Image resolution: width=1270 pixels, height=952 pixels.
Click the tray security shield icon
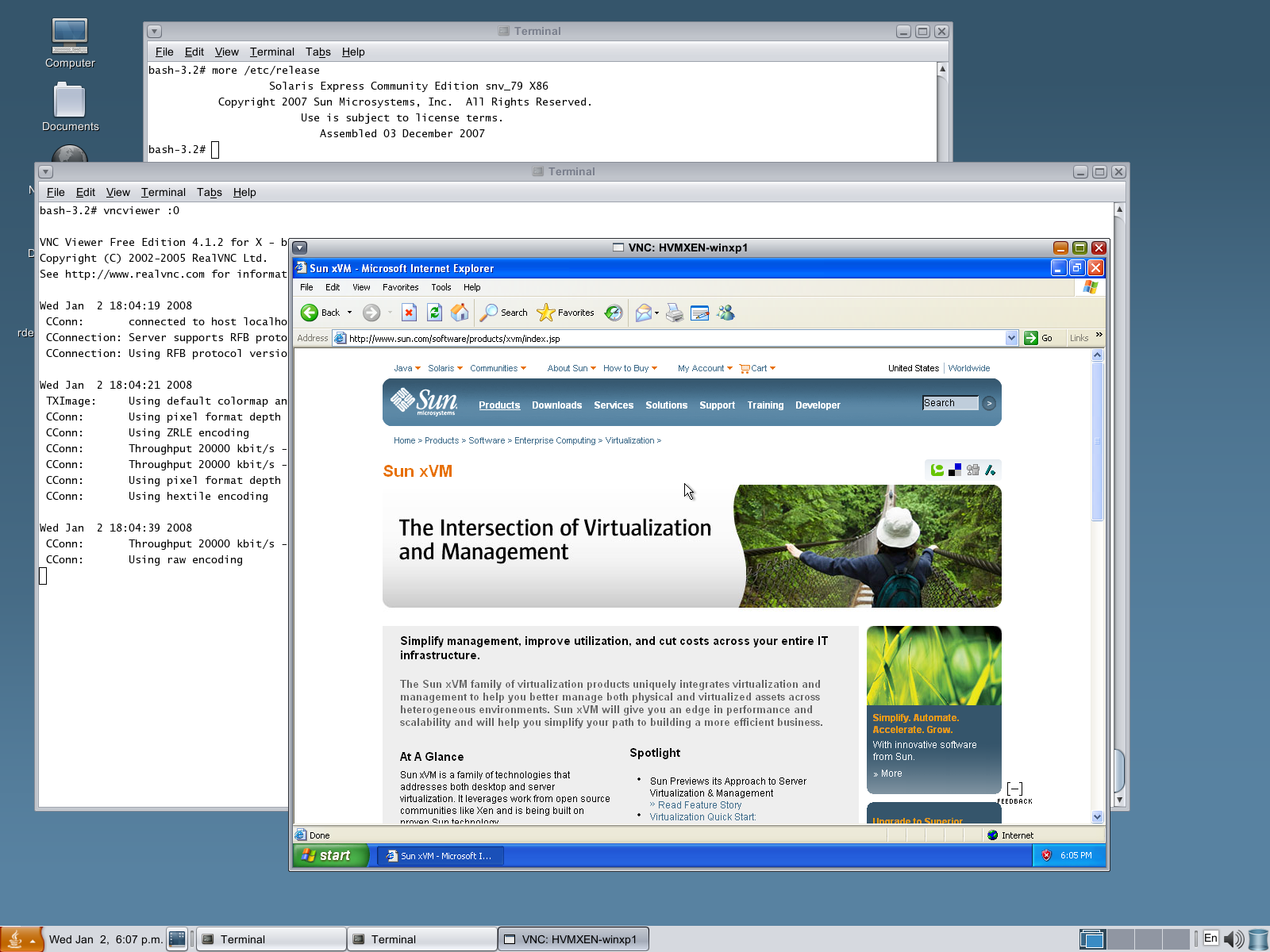pyautogui.click(x=1046, y=855)
